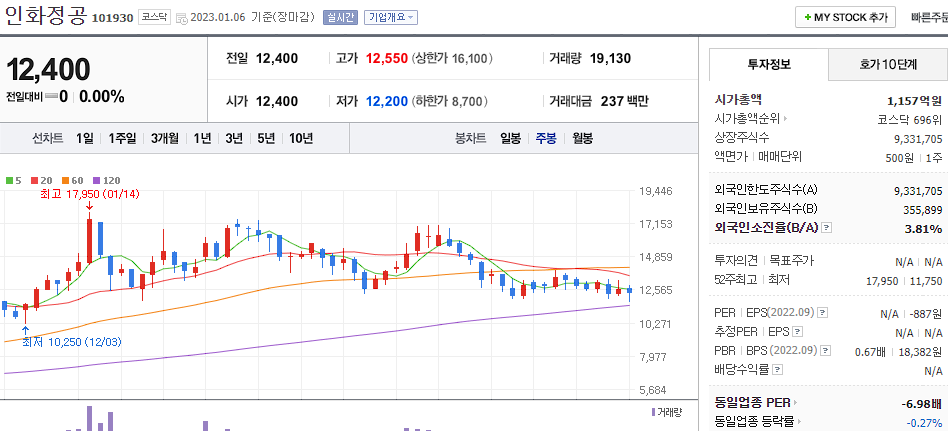This screenshot has width=948, height=431.
Task: Show 주봉 weekly candle chart
Action: pyautogui.click(x=546, y=138)
